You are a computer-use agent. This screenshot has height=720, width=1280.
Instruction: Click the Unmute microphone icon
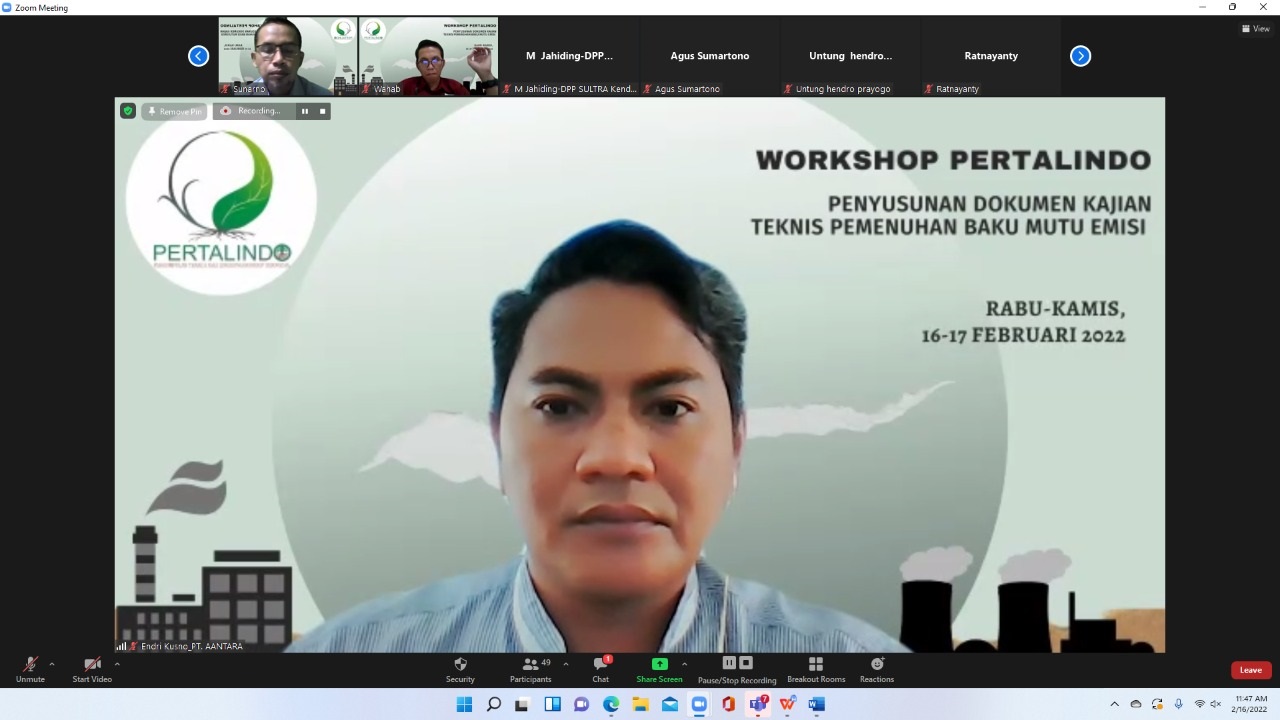coord(30,665)
